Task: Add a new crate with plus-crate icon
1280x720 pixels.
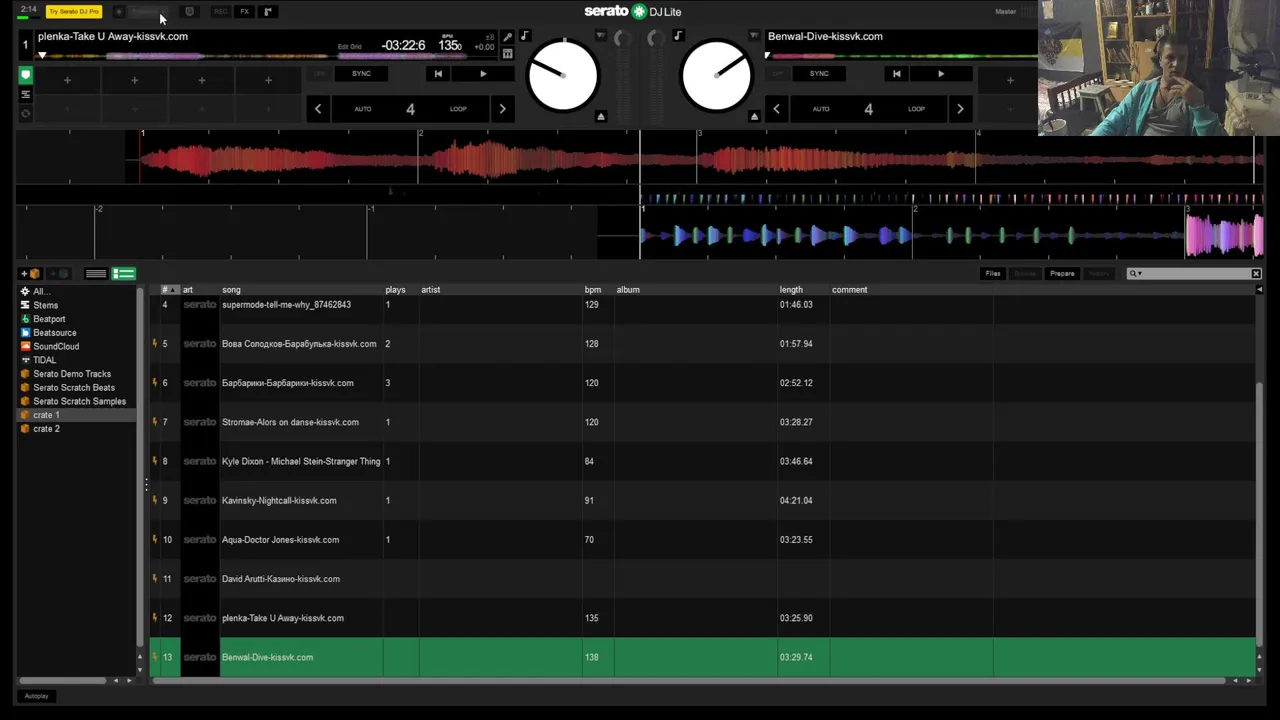Action: coord(31,273)
